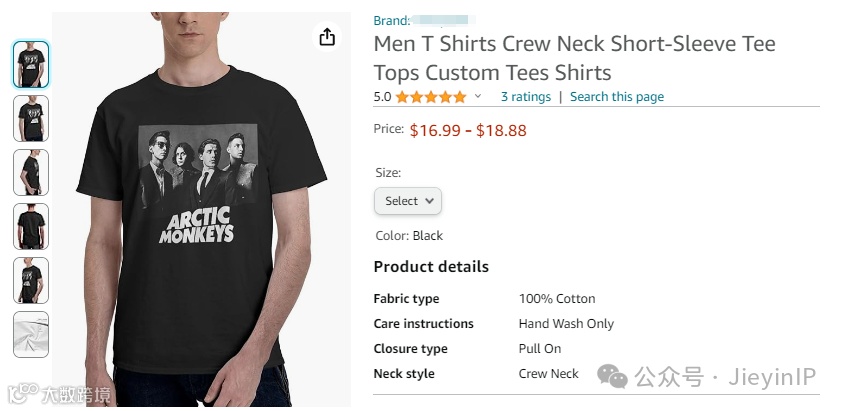Open the Size Select dropdown
The image size is (844, 411).
click(x=407, y=201)
